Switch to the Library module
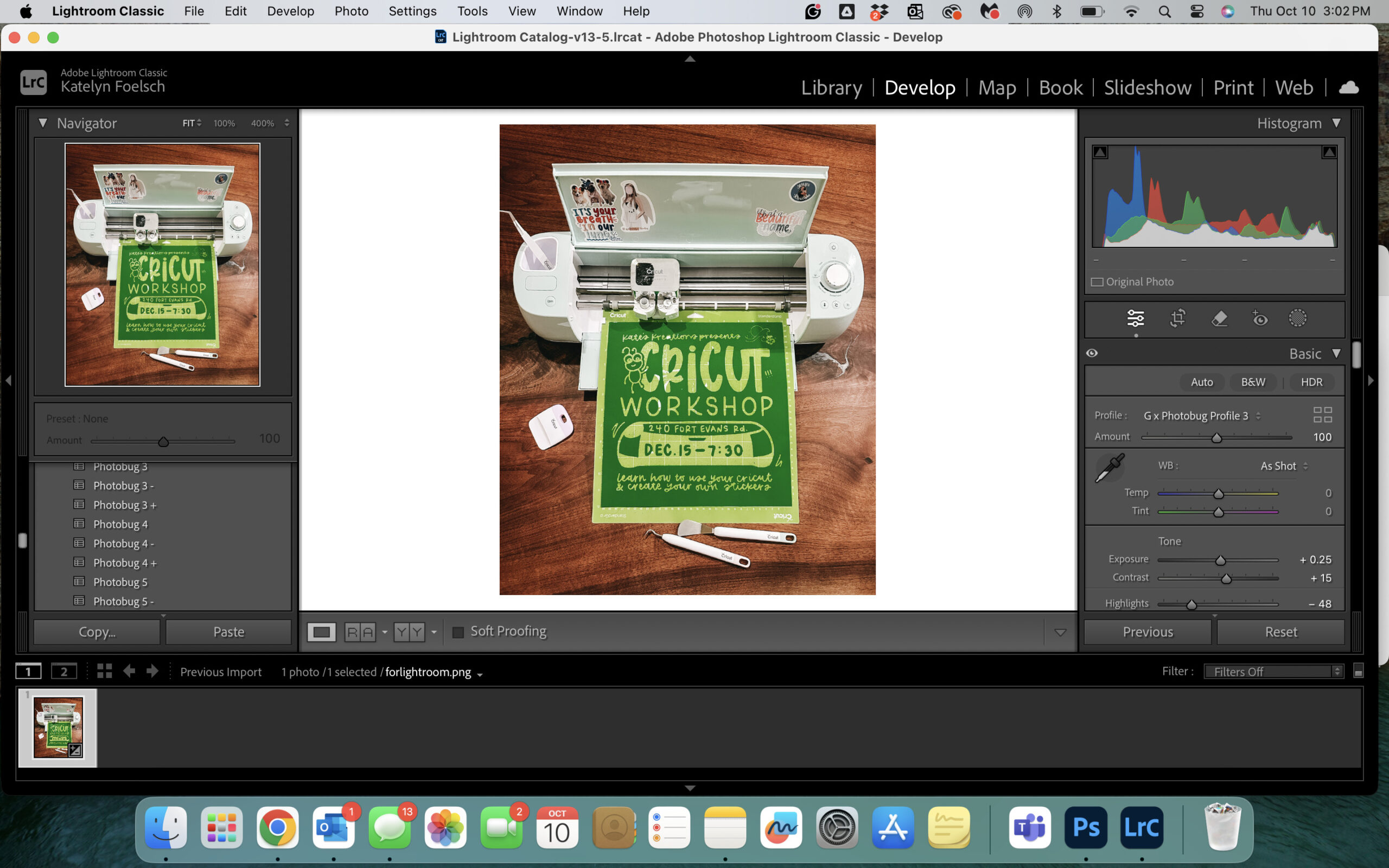Image resolution: width=1389 pixels, height=868 pixels. [x=831, y=87]
